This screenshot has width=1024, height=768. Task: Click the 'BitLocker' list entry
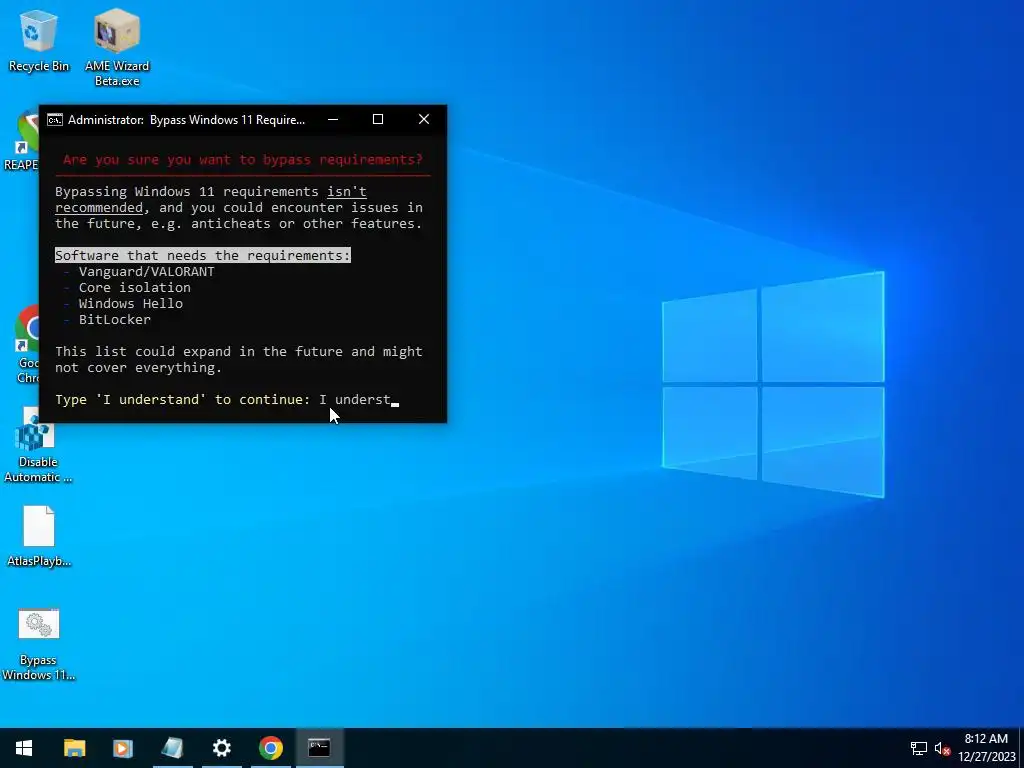point(114,319)
